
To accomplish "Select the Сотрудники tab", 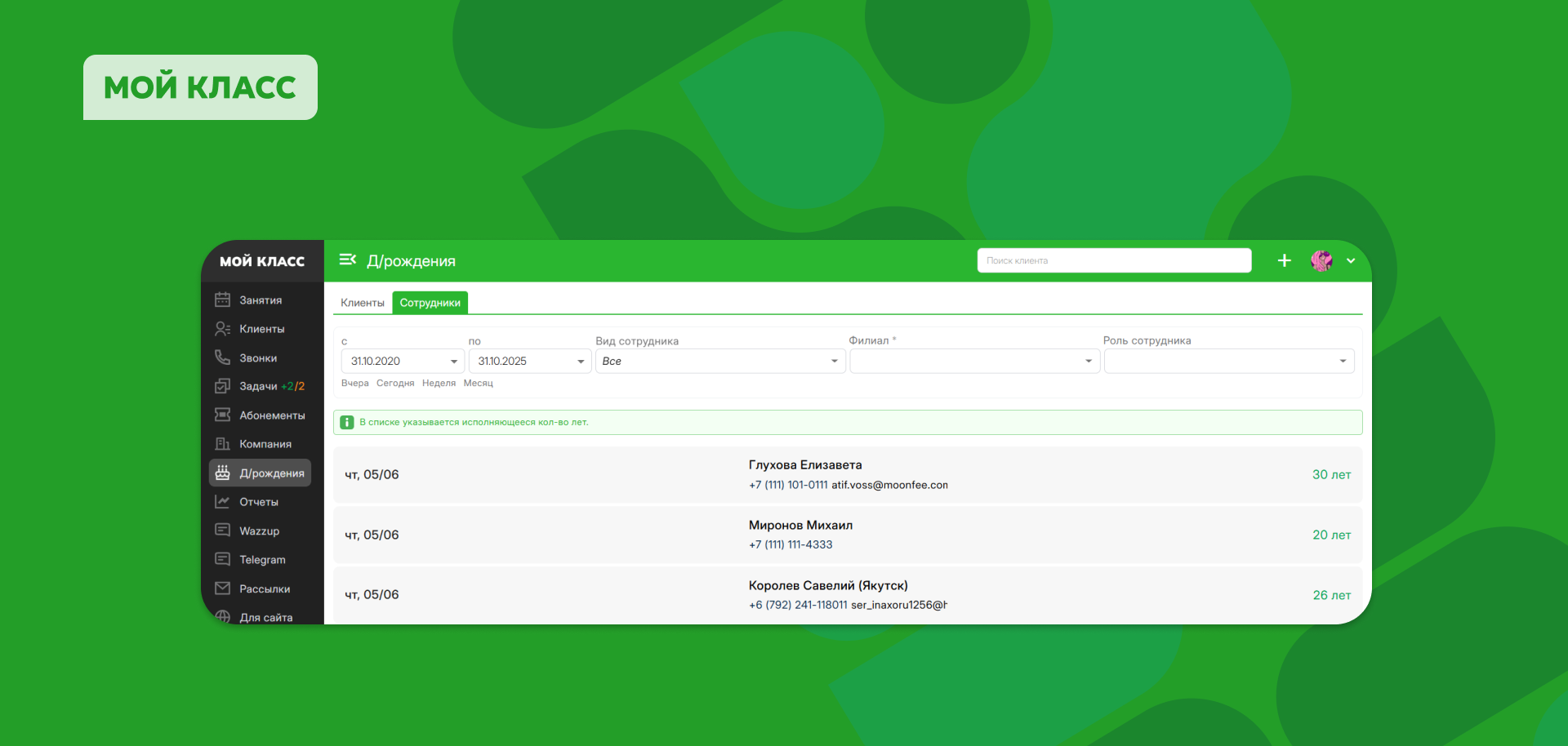I will [430, 302].
